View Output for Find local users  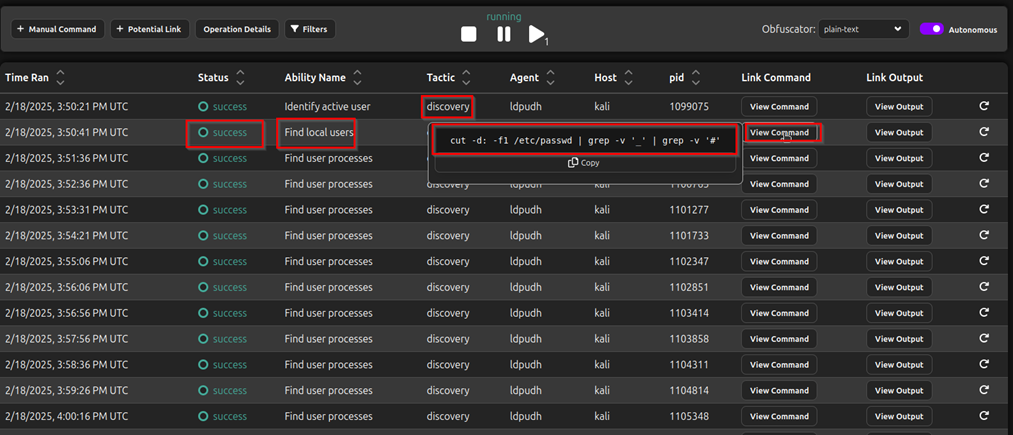pos(899,133)
